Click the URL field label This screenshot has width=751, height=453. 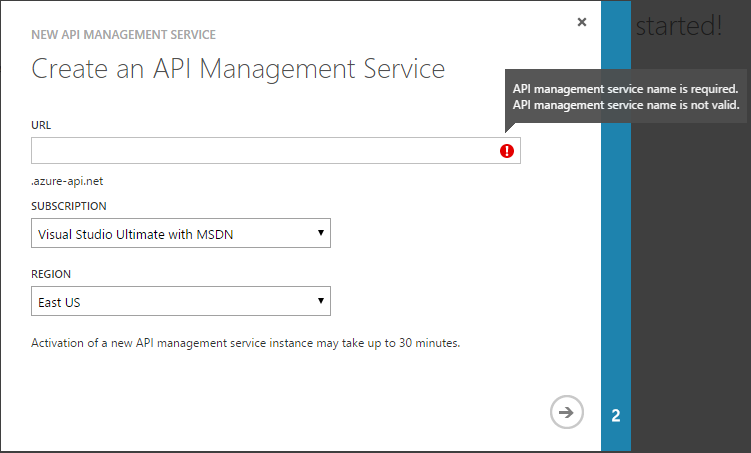coord(41,125)
